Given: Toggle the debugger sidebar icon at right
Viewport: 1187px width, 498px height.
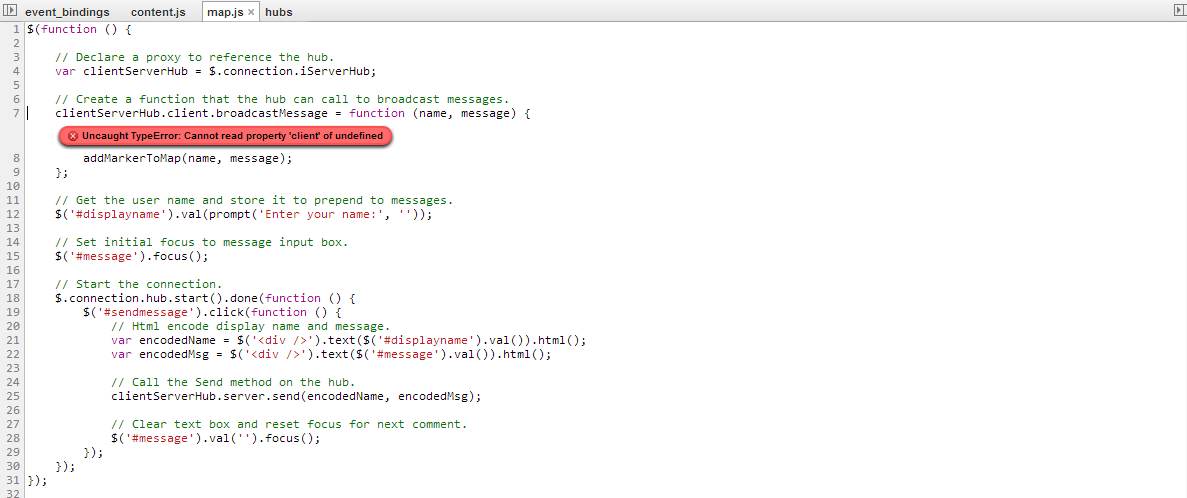Looking at the screenshot, I should tap(1177, 11).
